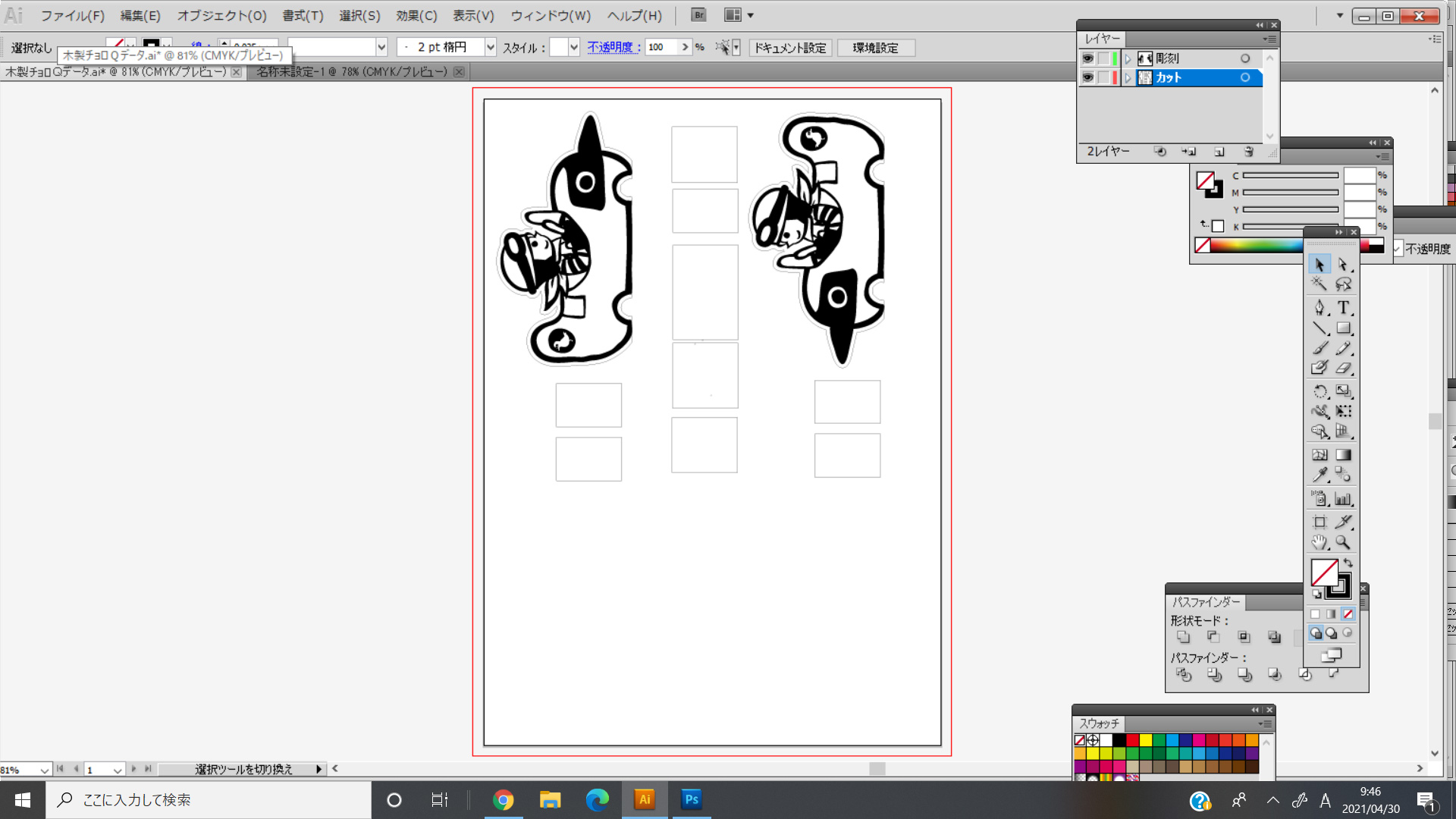Click target circle of カット layer
Image resolution: width=1456 pixels, height=819 pixels.
[1245, 77]
